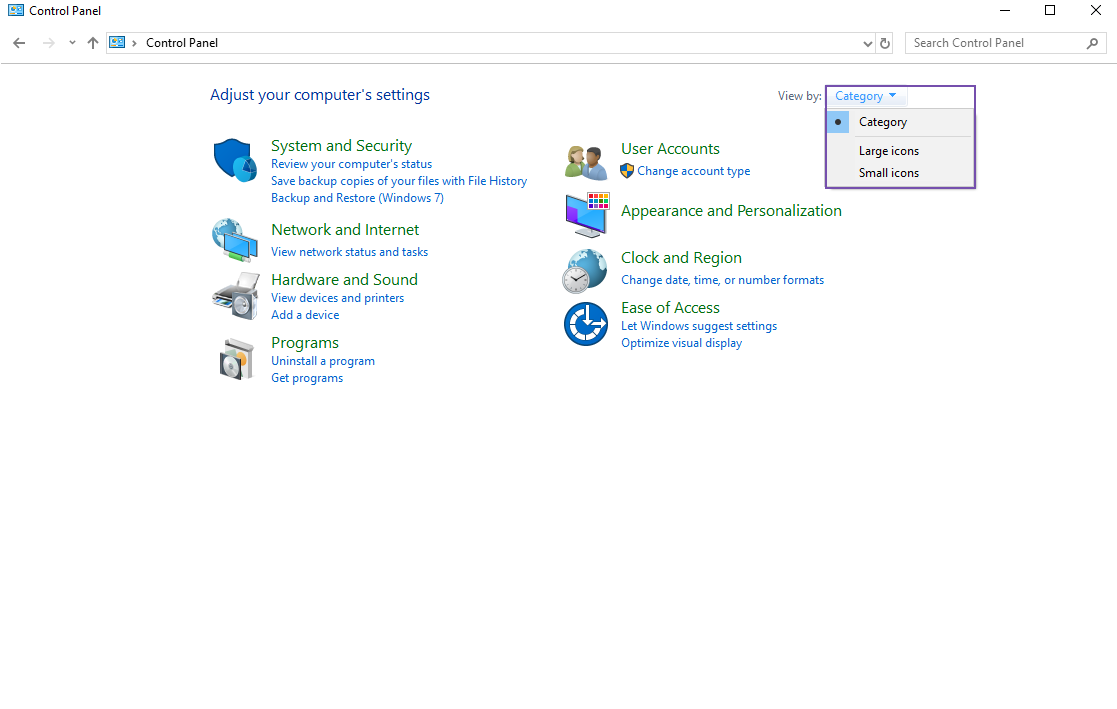Open the Ease of Access icon

coord(586,324)
